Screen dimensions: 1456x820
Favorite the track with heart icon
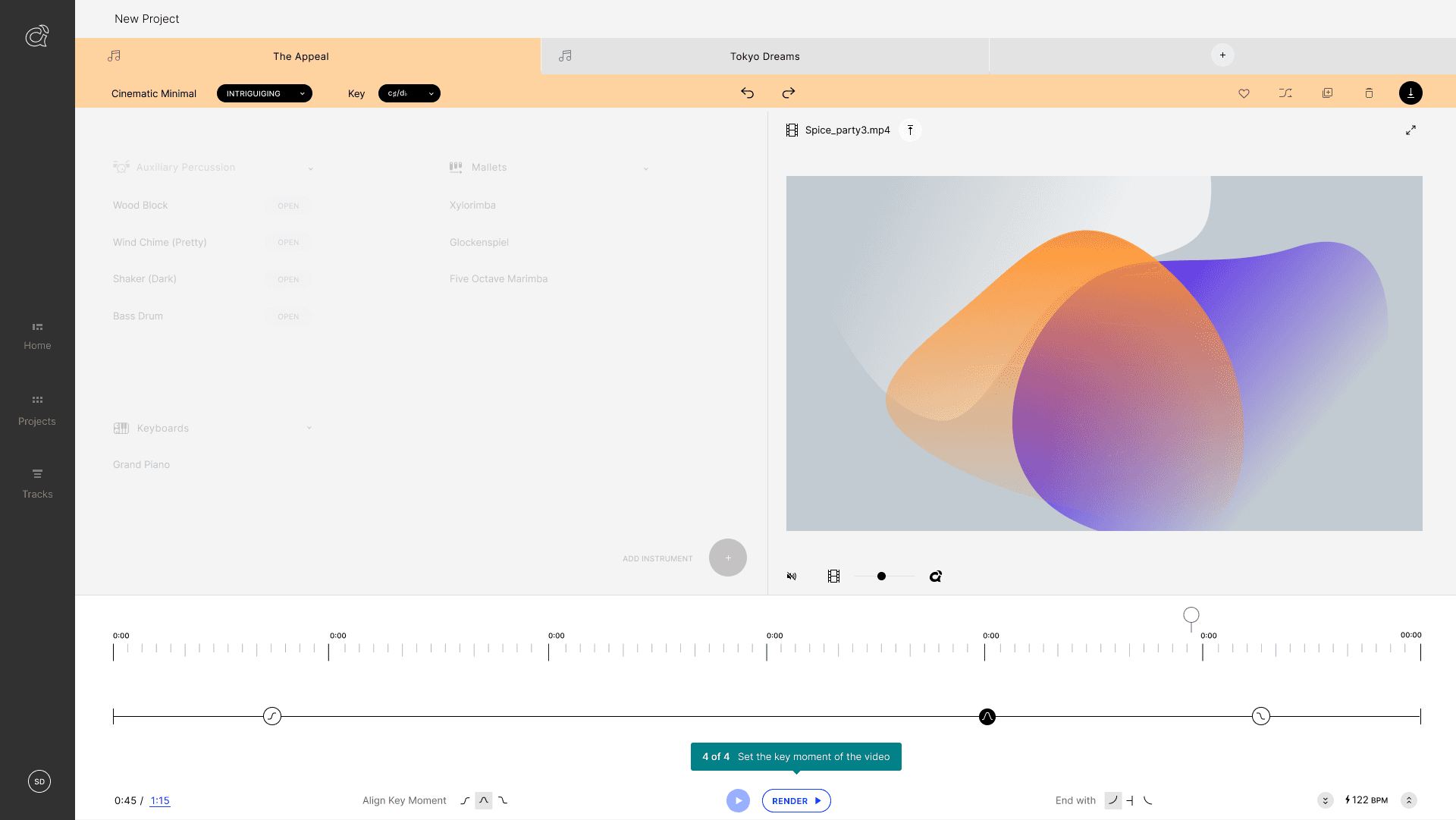[x=1244, y=93]
